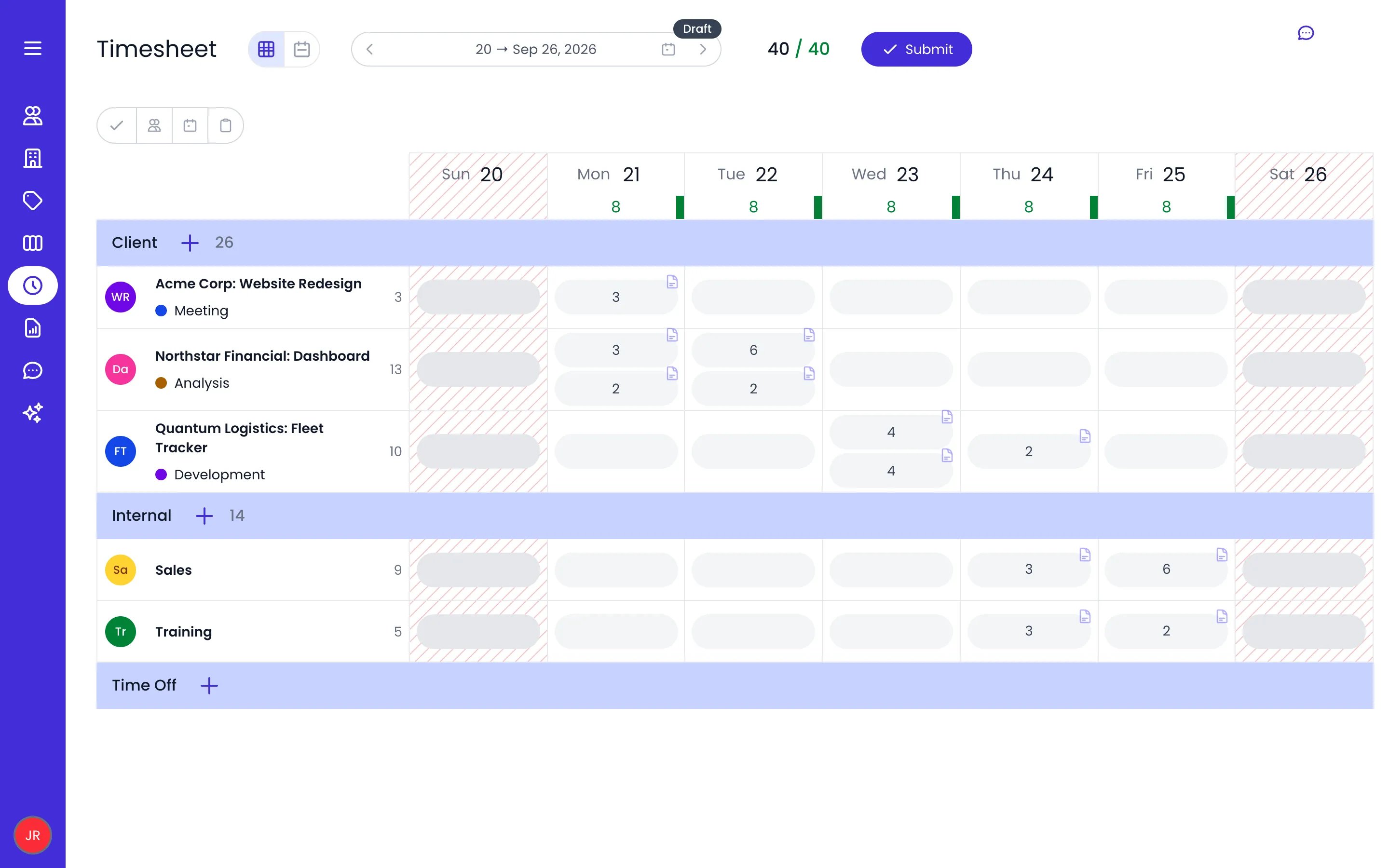Open comments icon at top right
Image resolution: width=1389 pixels, height=868 pixels.
(1306, 33)
